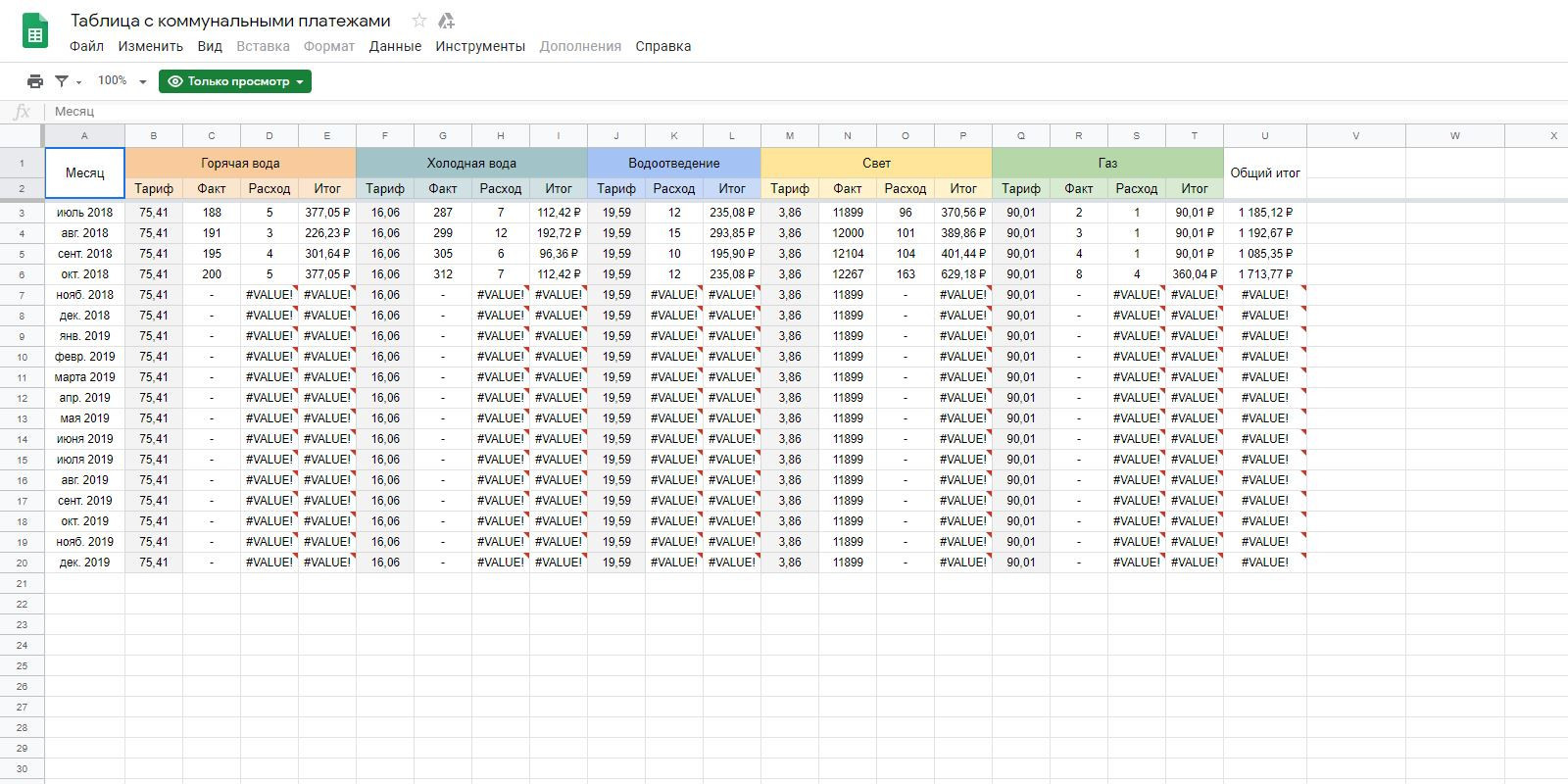
Task: Open the Данные menu
Action: tap(395, 46)
